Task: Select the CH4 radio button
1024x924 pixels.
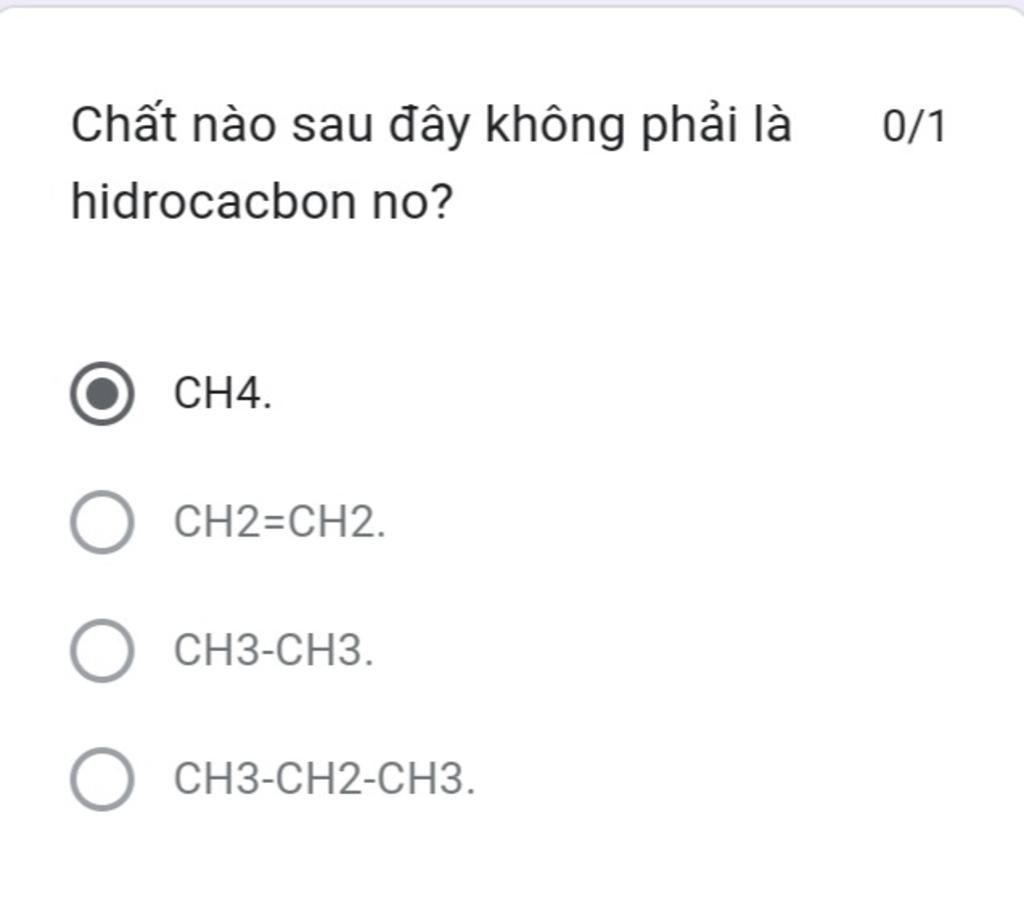Action: 102,393
